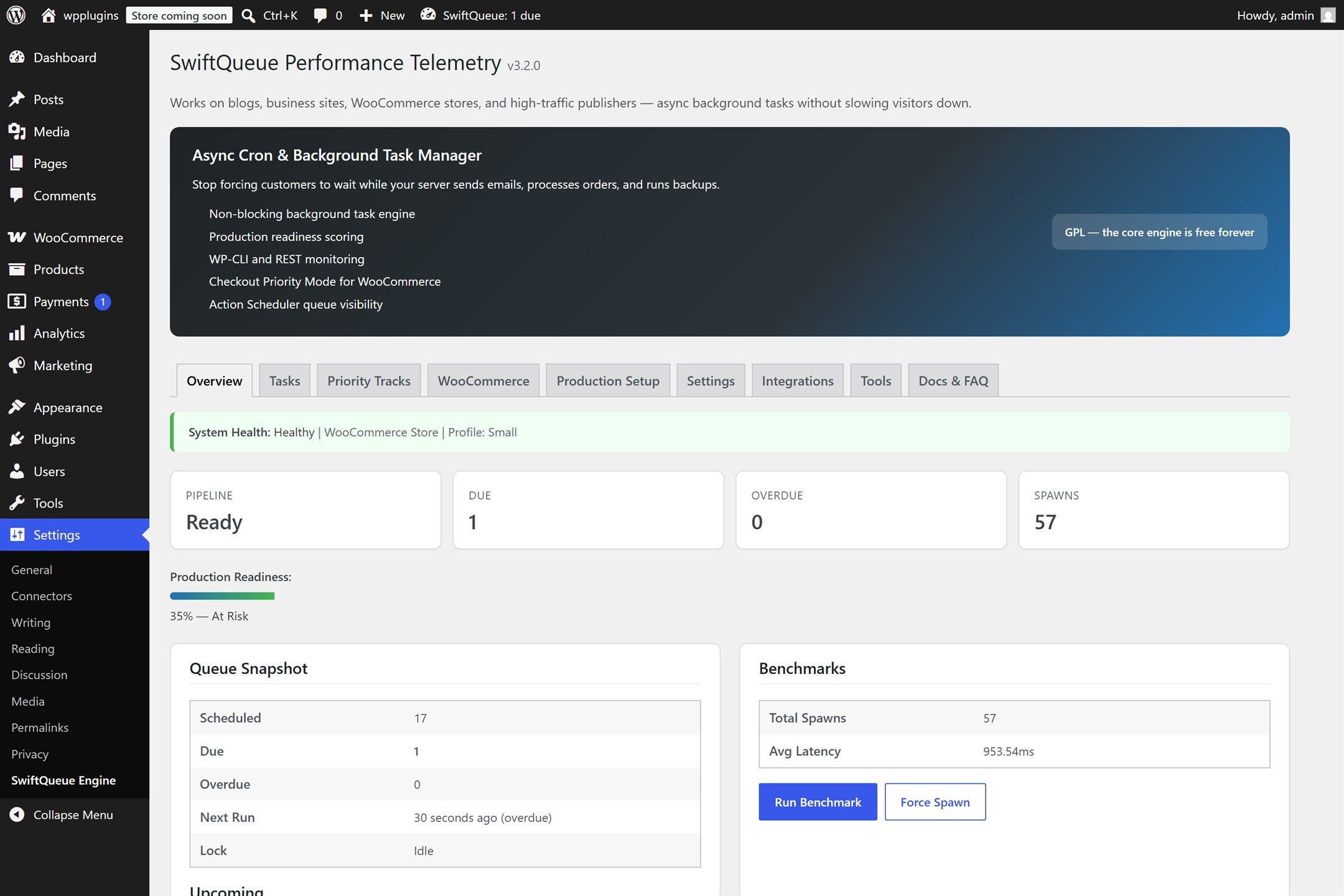Click the WooCommerce logo icon
Viewport: 1344px width, 896px height.
coord(17,237)
